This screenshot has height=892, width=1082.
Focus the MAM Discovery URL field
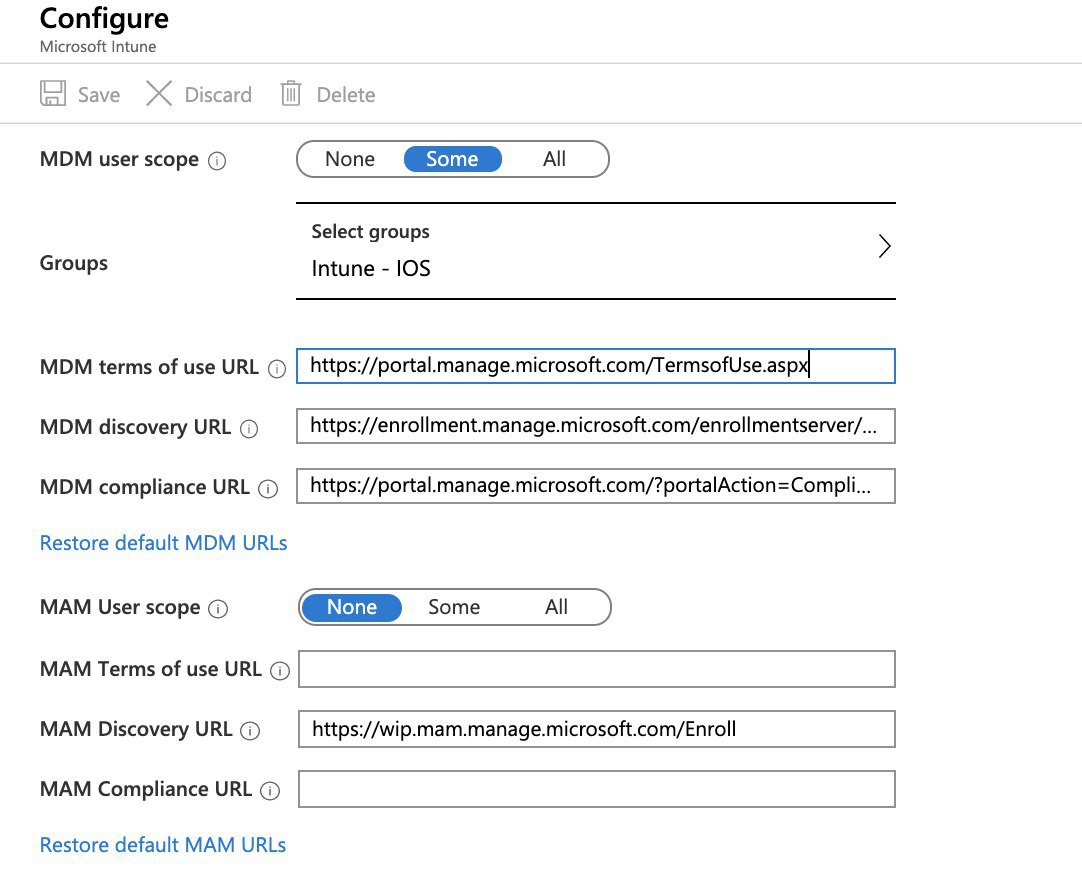597,729
